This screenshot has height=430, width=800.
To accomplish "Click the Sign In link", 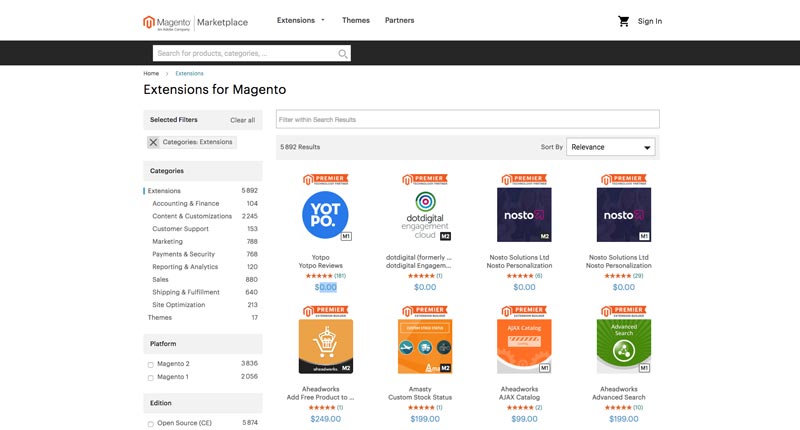I will coord(649,21).
